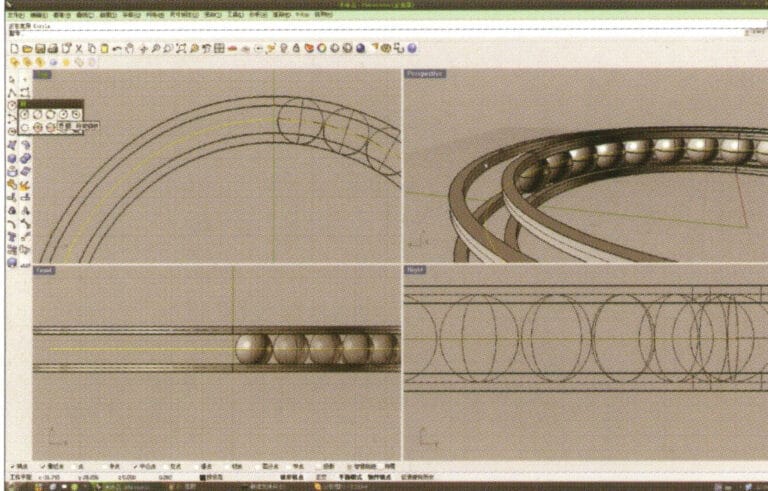Click the blue Help icon in toolbar
This screenshot has height=491, width=768.
[x=412, y=48]
